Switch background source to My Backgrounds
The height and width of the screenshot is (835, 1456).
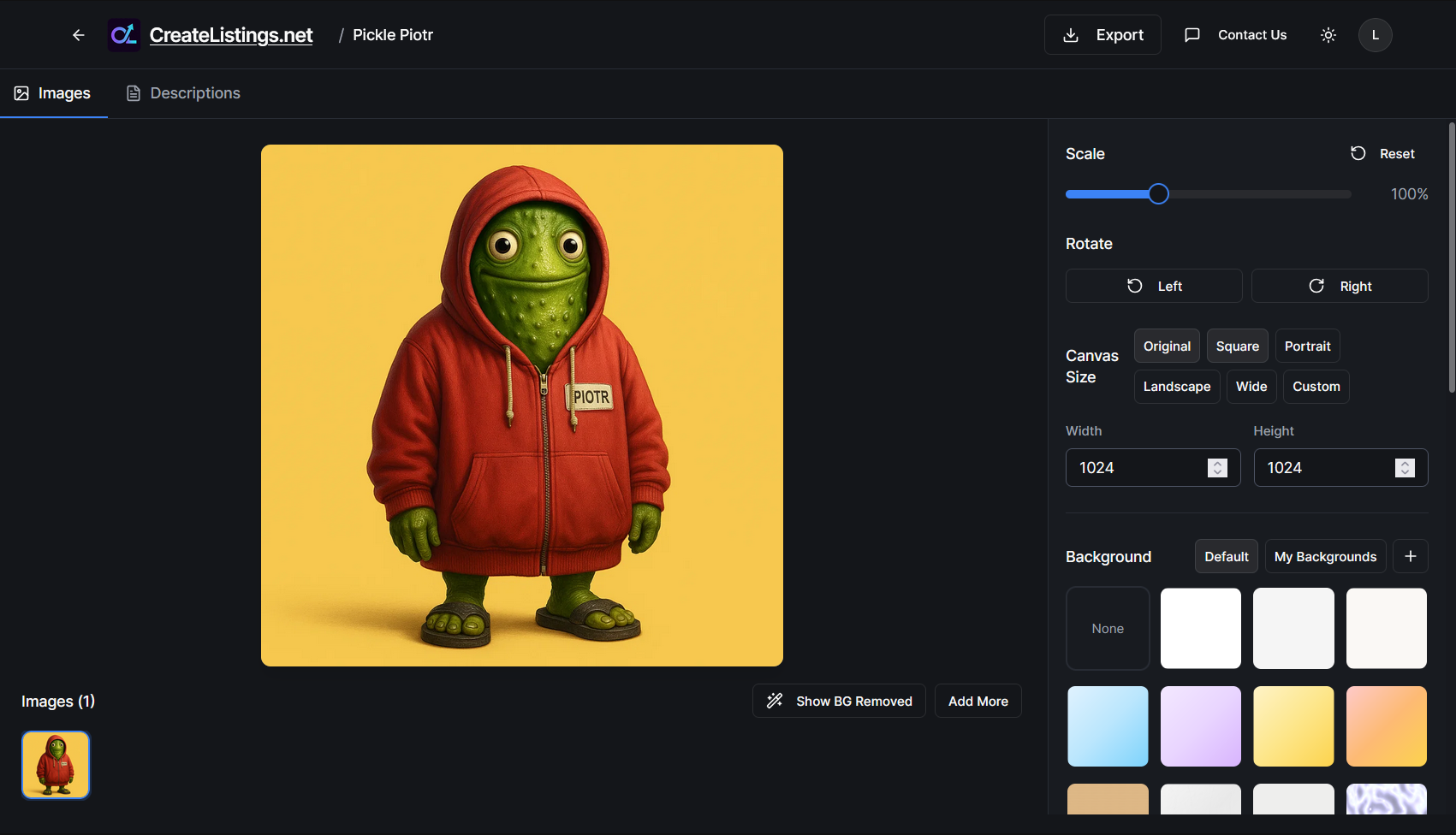1325,556
